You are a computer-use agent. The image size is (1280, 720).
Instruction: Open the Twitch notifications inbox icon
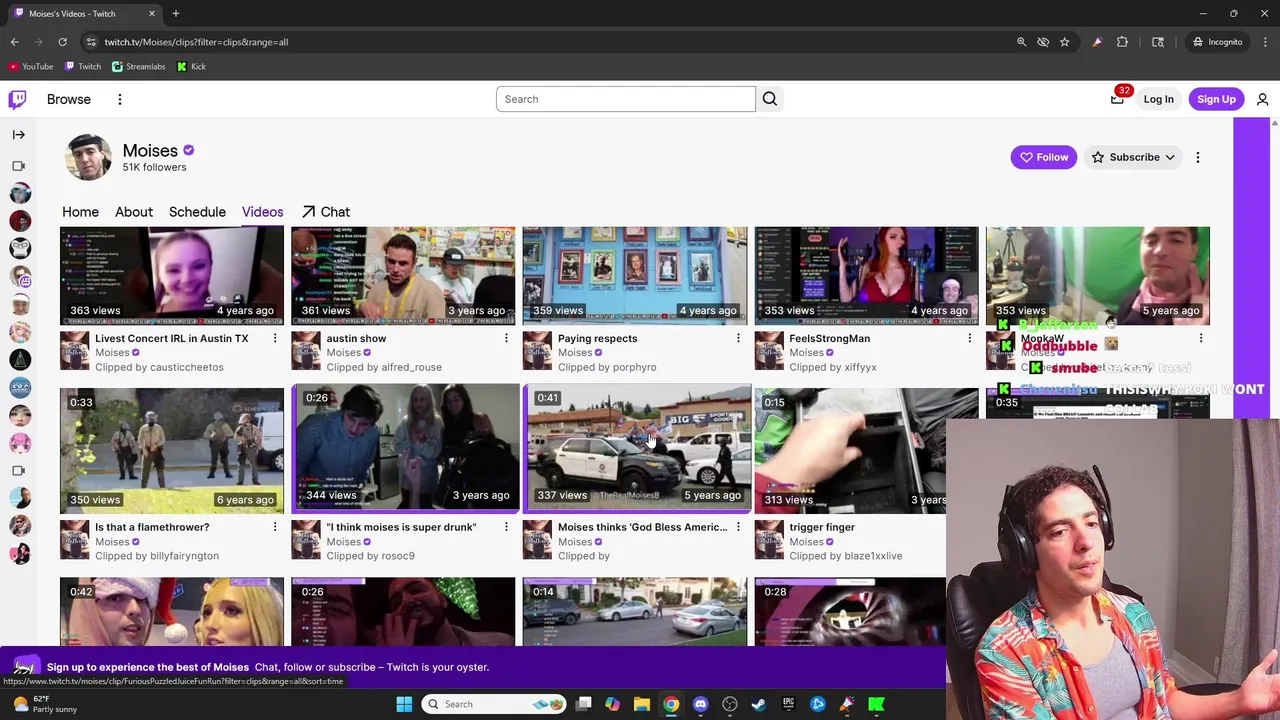coord(1118,99)
